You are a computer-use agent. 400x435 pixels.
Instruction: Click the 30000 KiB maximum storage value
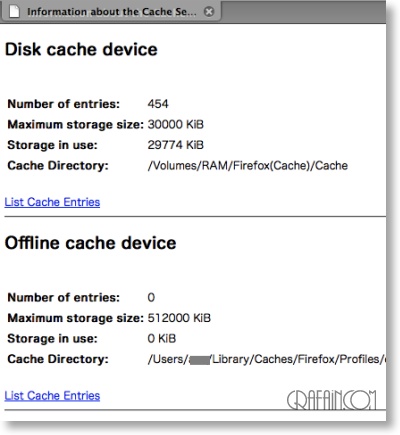point(176,124)
